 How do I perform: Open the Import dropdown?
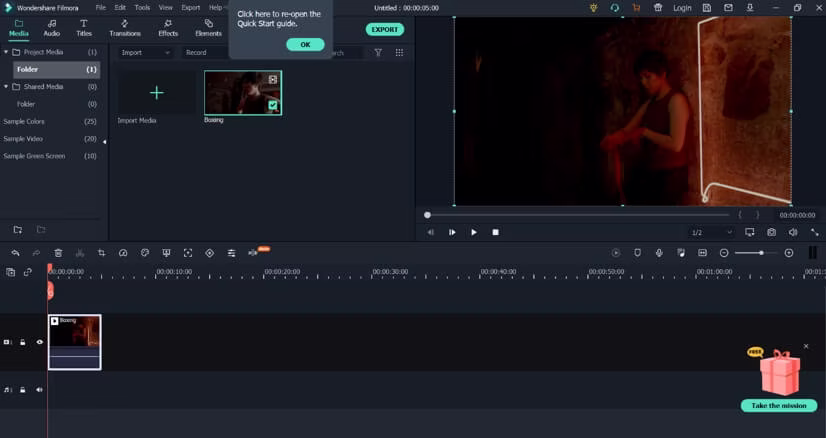[x=145, y=53]
